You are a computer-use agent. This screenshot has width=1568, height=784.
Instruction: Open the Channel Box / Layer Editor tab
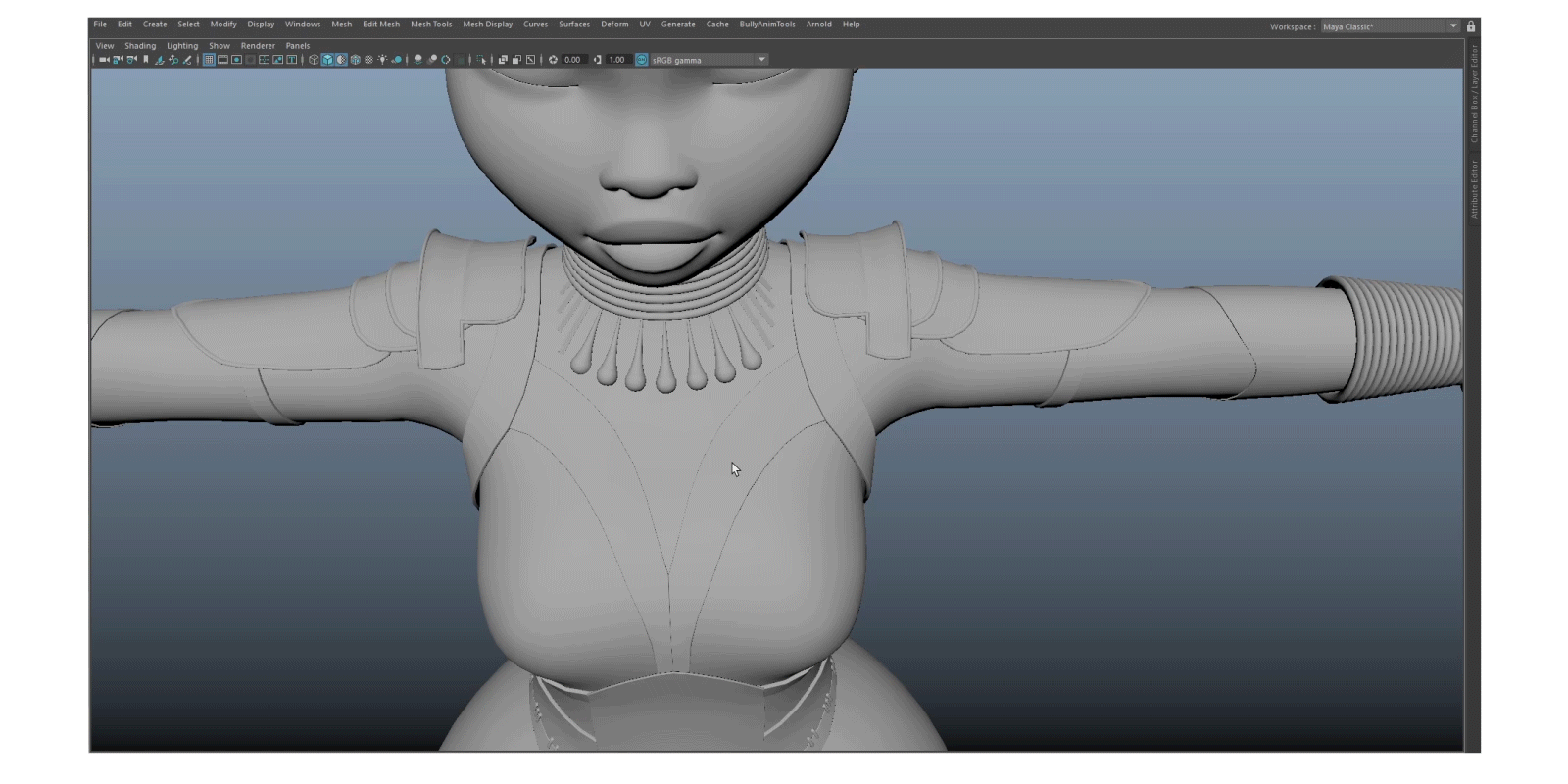pos(1473,94)
